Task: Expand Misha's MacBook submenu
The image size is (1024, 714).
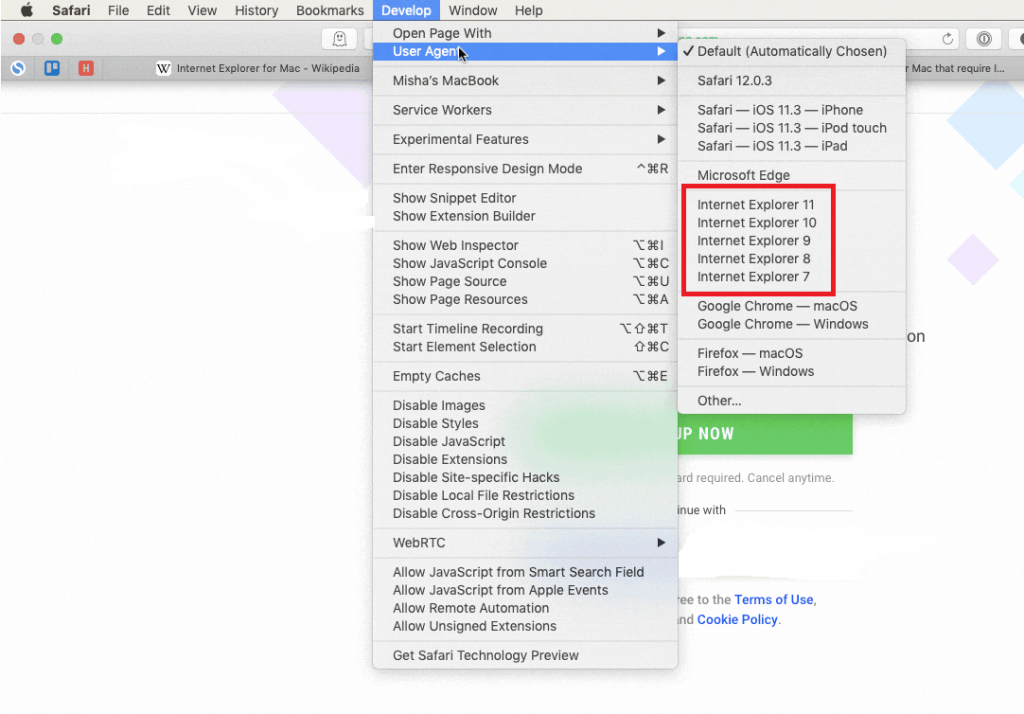Action: click(525, 81)
